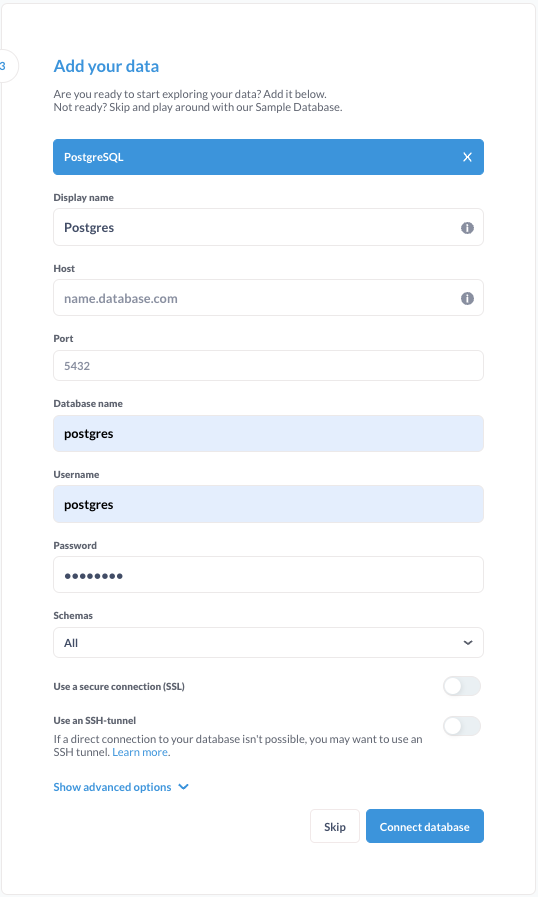
Task: Remove the PostgreSQL selection with the X icon
Action: pos(467,157)
